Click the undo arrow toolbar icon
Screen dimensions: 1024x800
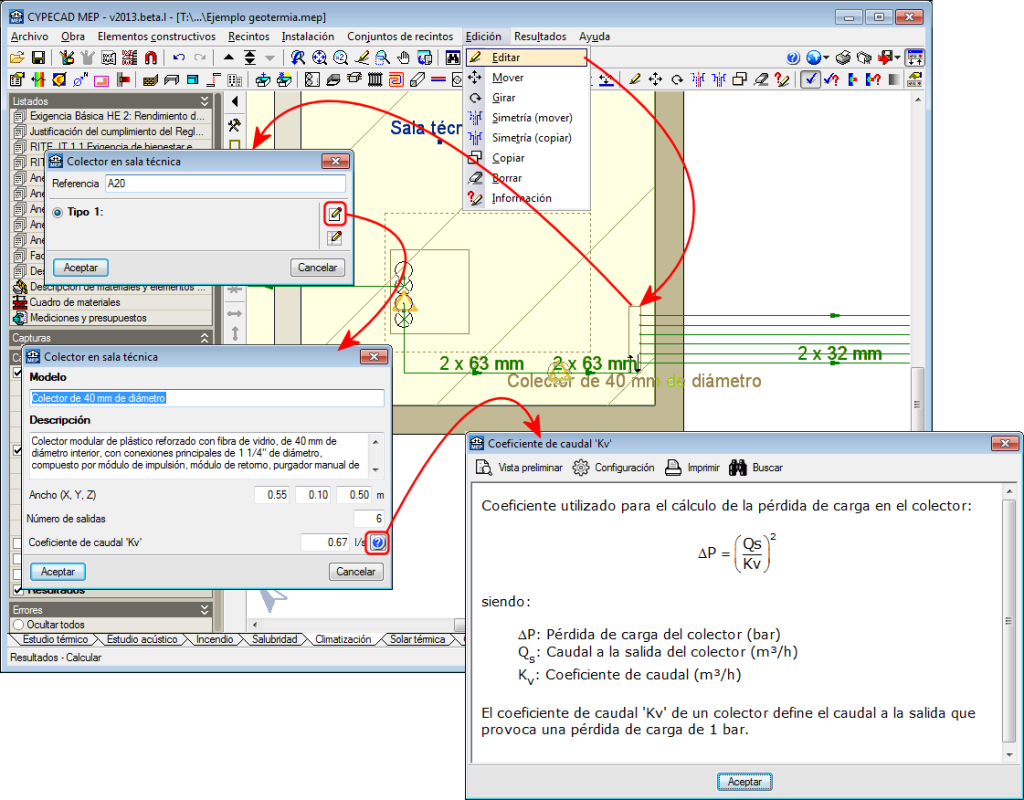(x=179, y=58)
